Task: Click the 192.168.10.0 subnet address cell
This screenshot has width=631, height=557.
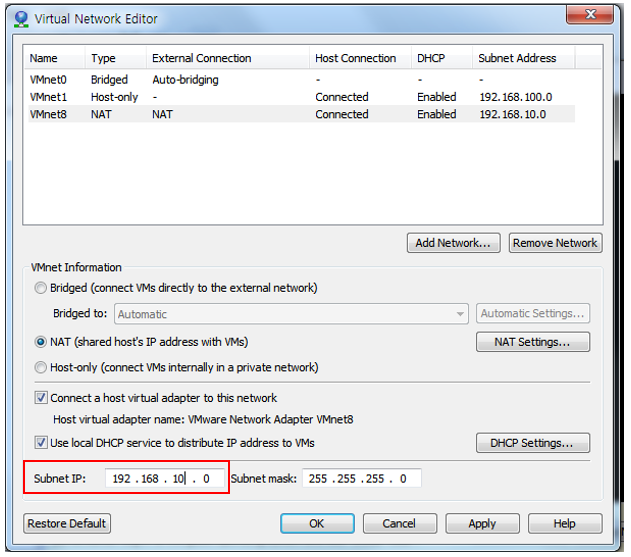Action: coord(513,114)
